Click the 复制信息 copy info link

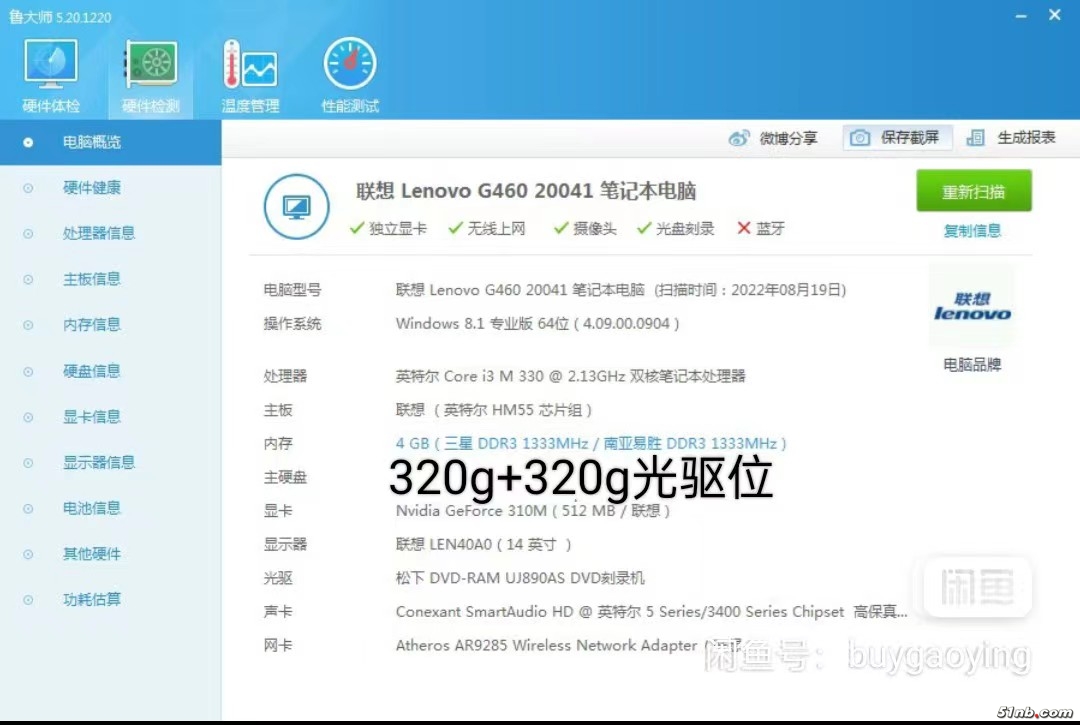point(972,231)
